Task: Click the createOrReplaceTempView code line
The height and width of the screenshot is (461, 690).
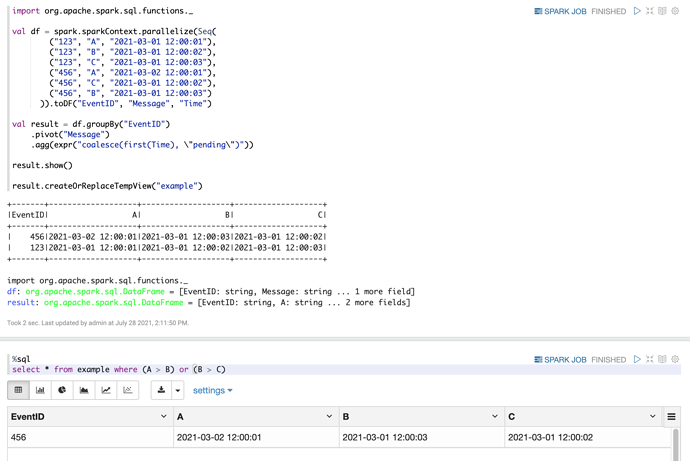Action: (107, 186)
